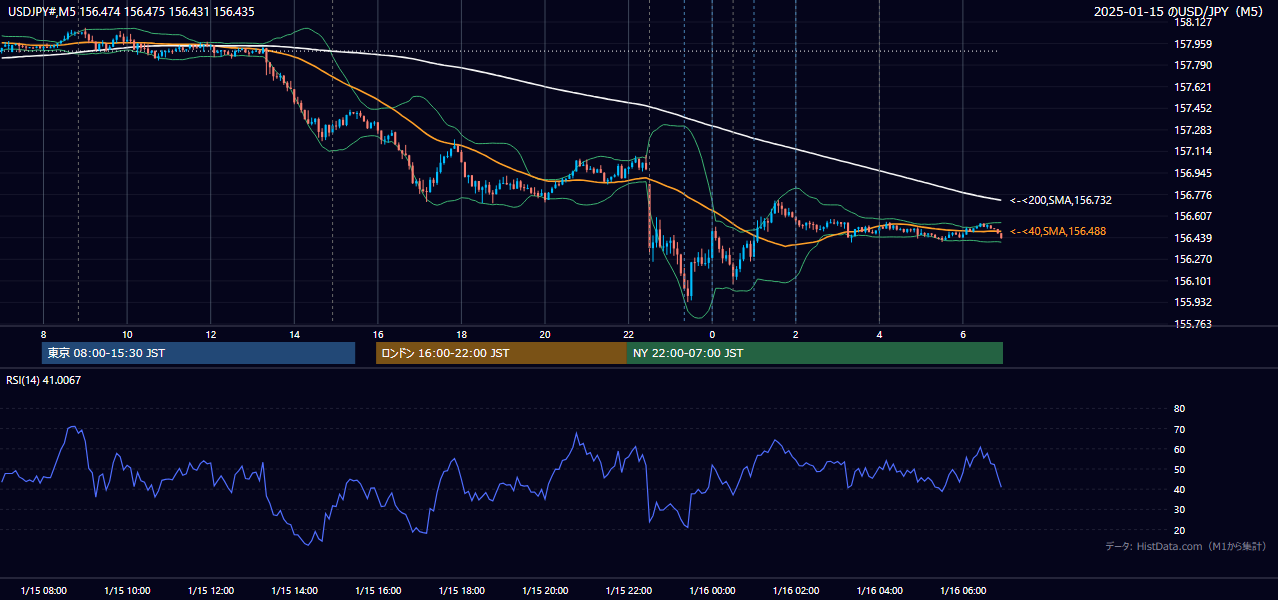Click the bottom date label 1/15 20:00
Screen dimensions: 1278x600
click(x=545, y=591)
